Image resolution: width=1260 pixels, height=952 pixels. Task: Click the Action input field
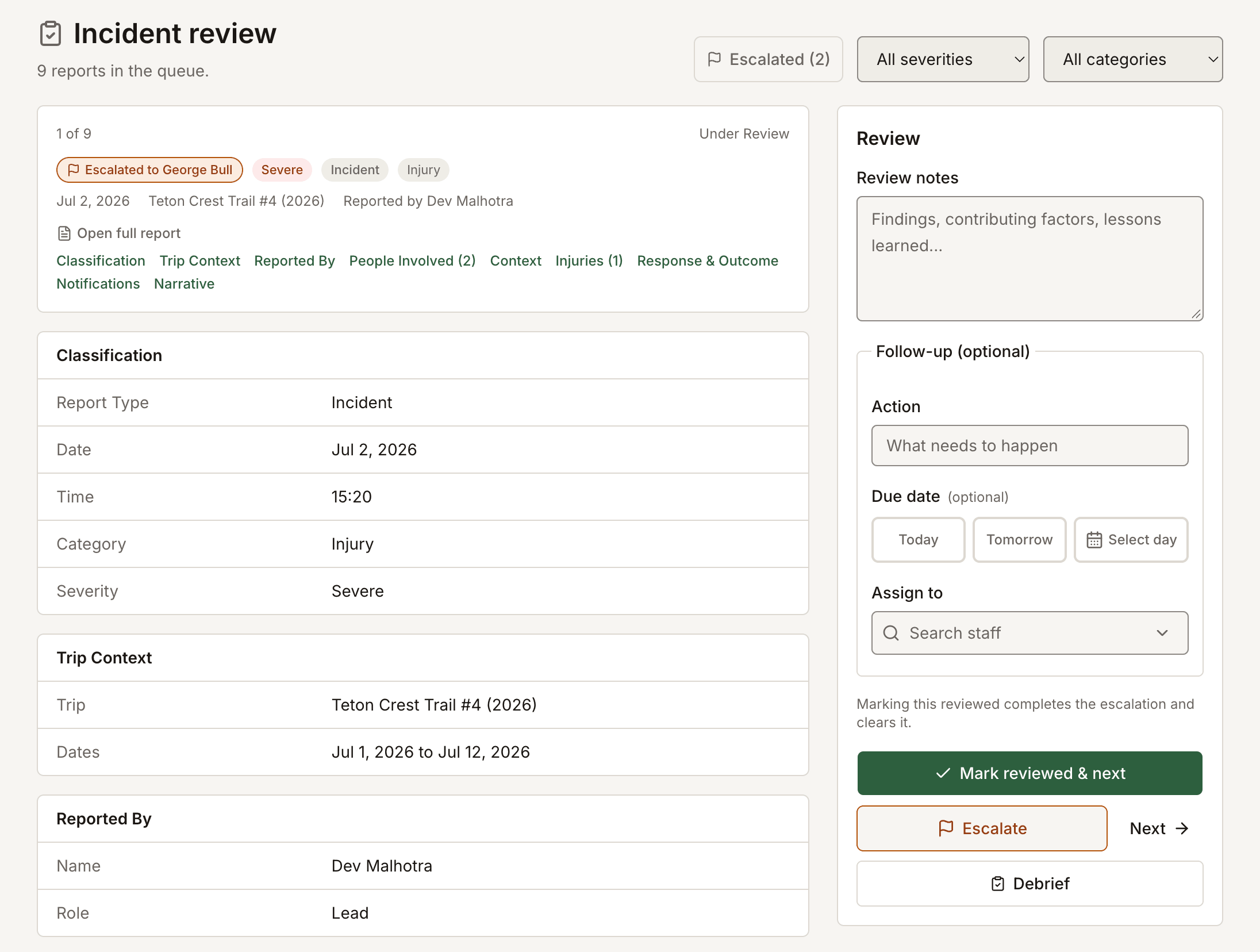pos(1029,446)
